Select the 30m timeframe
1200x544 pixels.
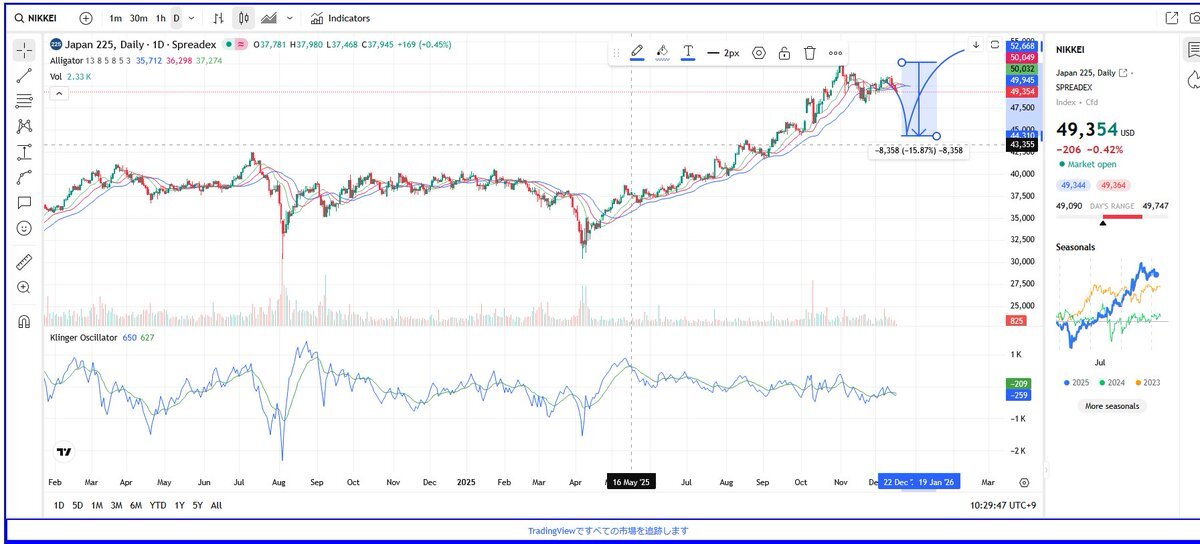pyautogui.click(x=138, y=18)
